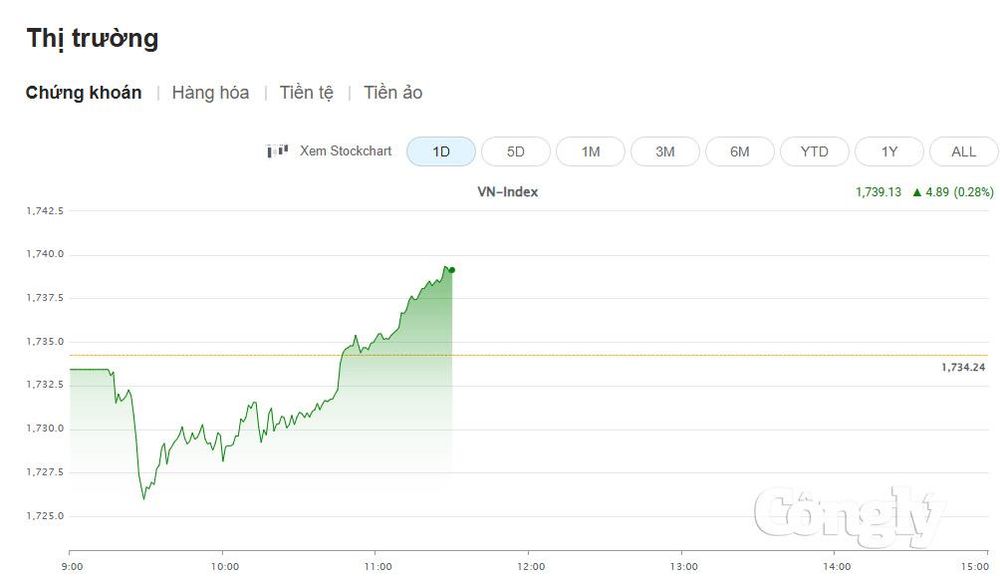Viewport: 1000px width, 579px height.
Task: Select the 1D time range
Action: click(x=441, y=152)
